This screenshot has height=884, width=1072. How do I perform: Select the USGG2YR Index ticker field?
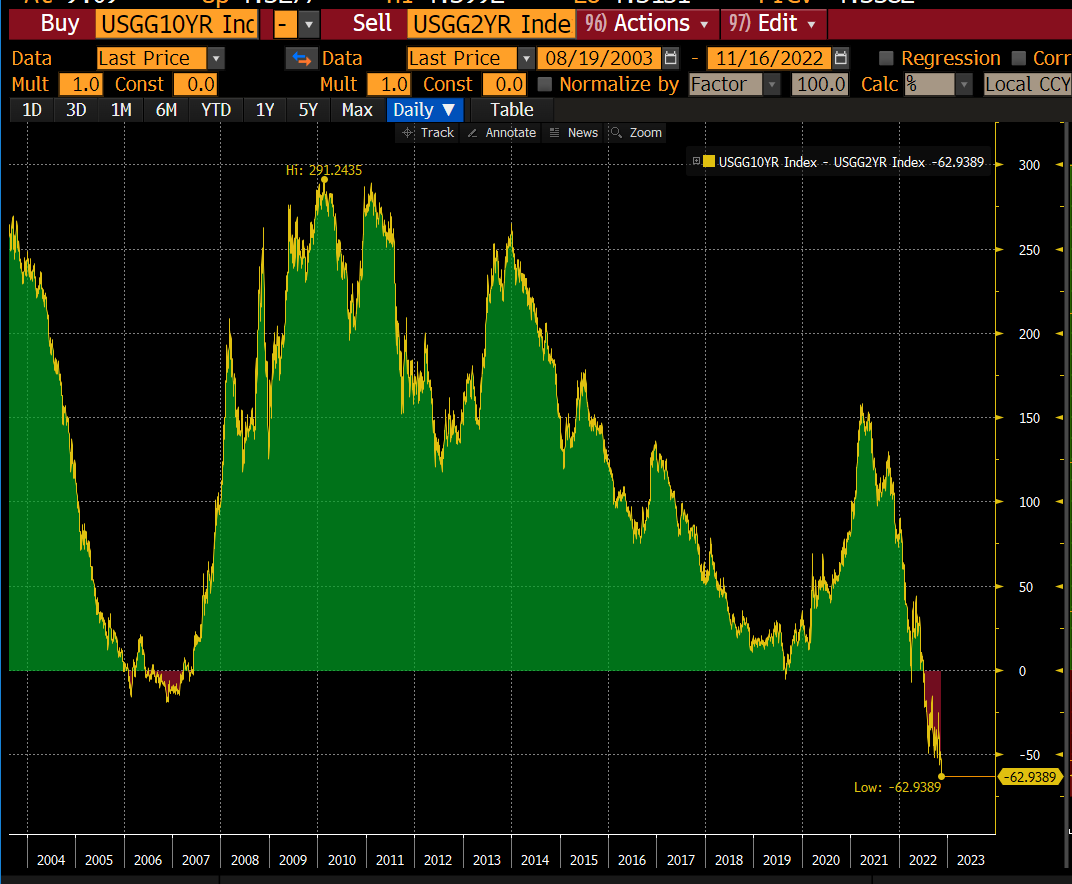(x=490, y=23)
